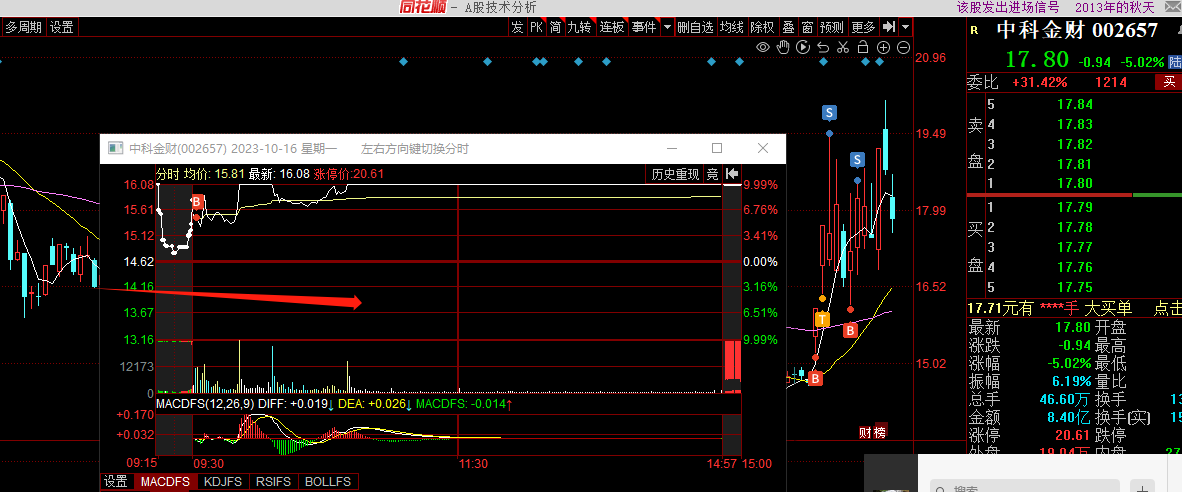Click the 2013年的秋天 text in title bar
Screen dimensions: 1182x492
1114,8
